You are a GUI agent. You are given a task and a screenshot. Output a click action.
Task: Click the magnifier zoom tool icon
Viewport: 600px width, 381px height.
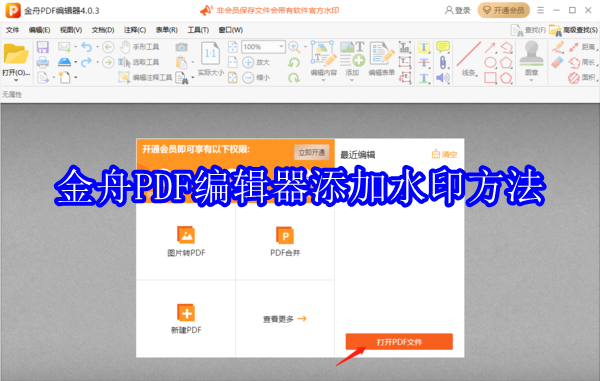click(294, 47)
